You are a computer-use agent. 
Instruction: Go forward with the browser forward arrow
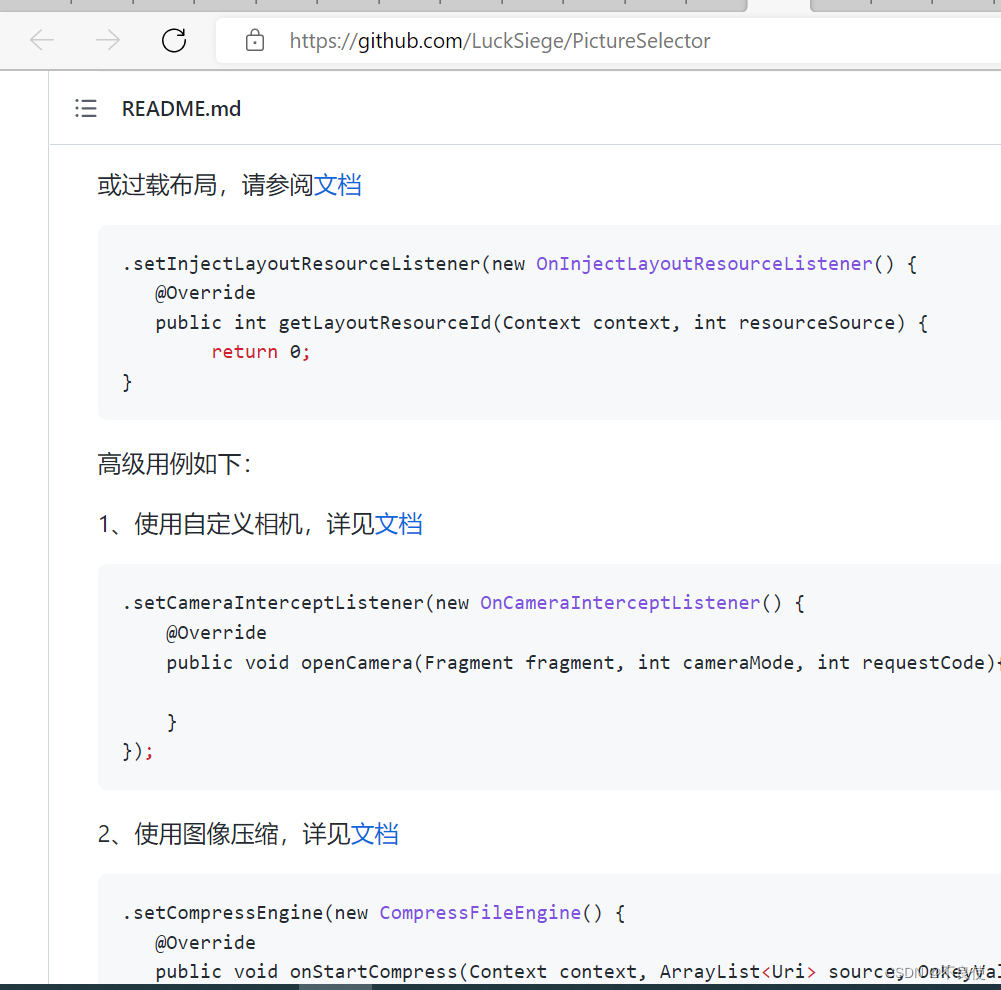pos(108,40)
